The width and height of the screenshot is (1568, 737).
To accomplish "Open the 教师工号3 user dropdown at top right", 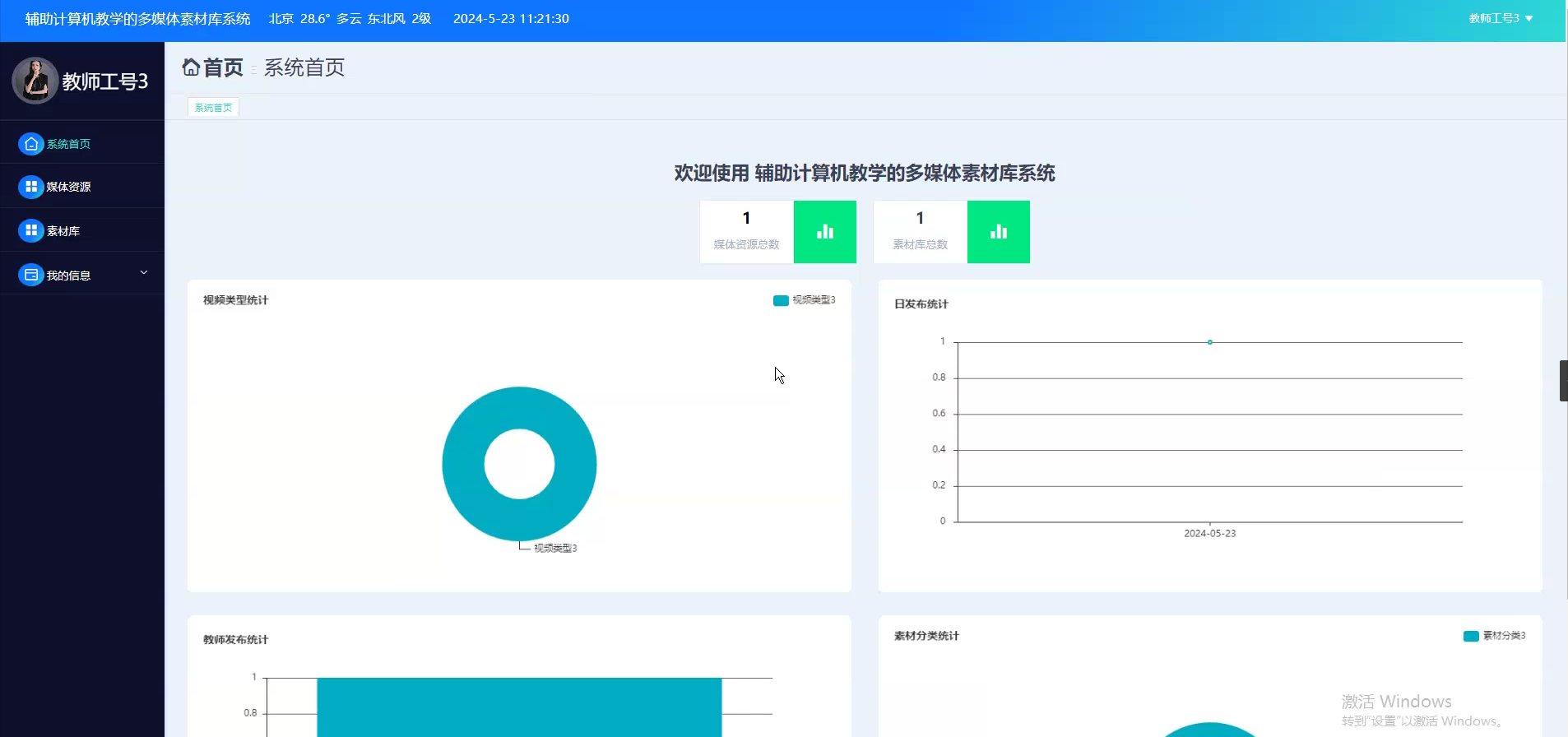I will (x=1501, y=18).
